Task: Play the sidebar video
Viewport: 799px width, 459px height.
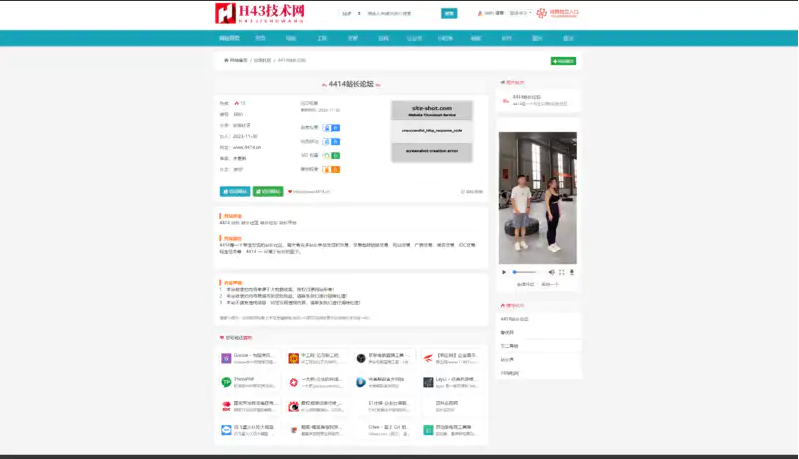Action: coord(504,272)
